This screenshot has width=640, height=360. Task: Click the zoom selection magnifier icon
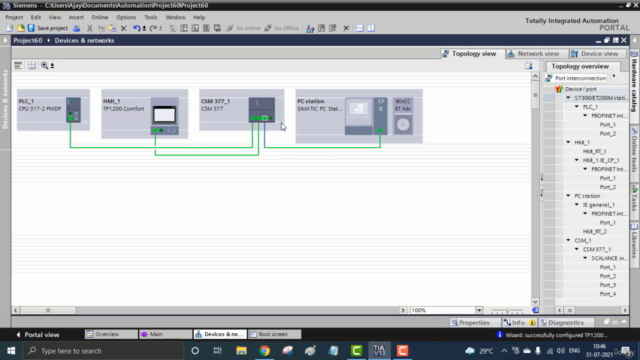coord(44,65)
